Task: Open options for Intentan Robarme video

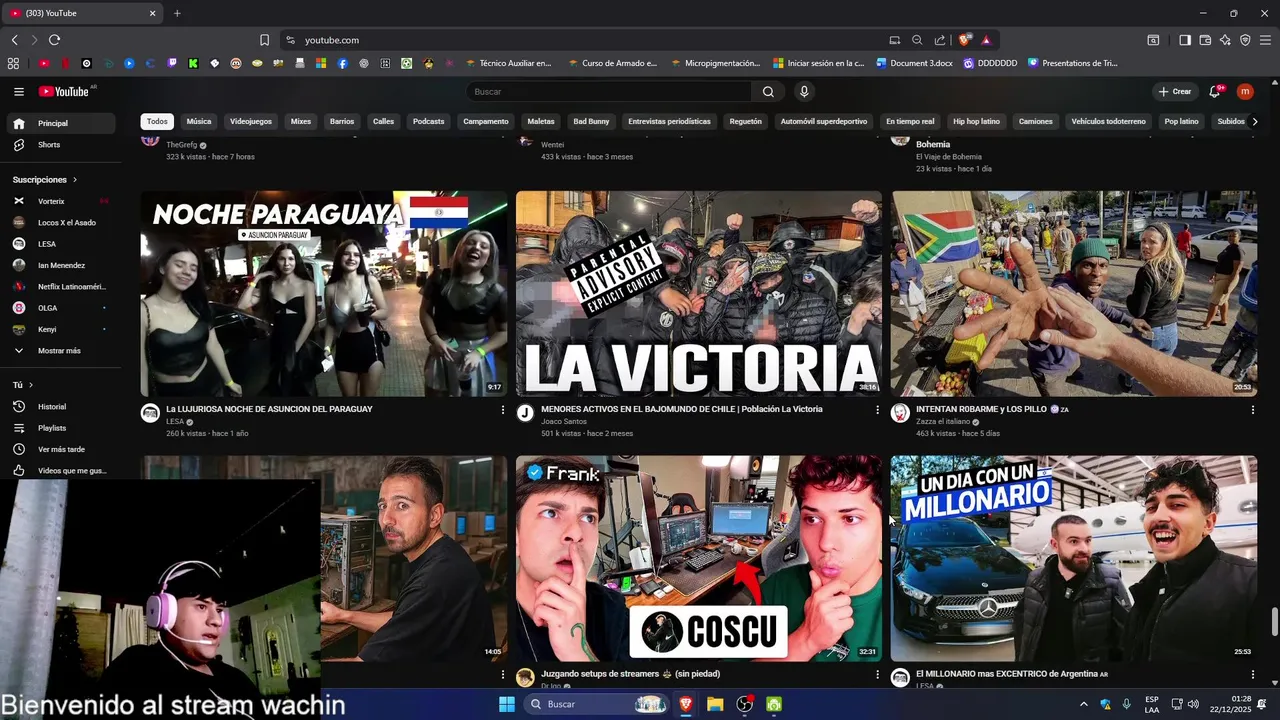Action: (x=1252, y=410)
